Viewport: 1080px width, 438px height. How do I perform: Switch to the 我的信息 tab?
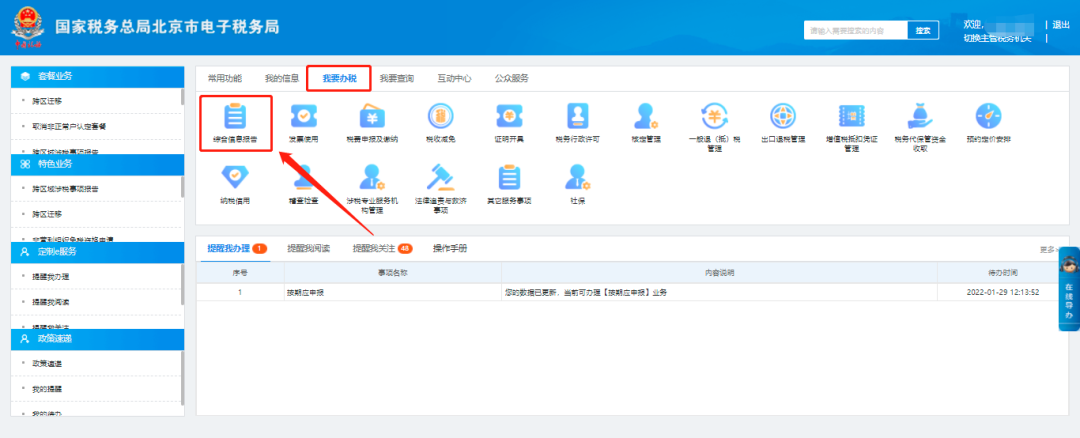pyautogui.click(x=282, y=79)
